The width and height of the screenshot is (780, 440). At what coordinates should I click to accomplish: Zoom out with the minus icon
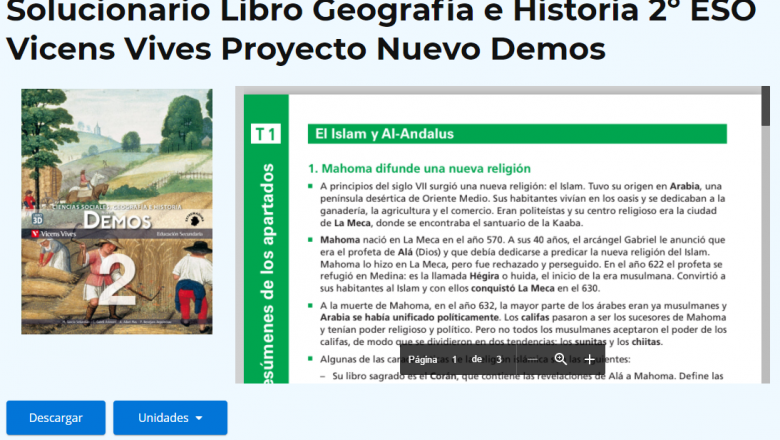[533, 359]
